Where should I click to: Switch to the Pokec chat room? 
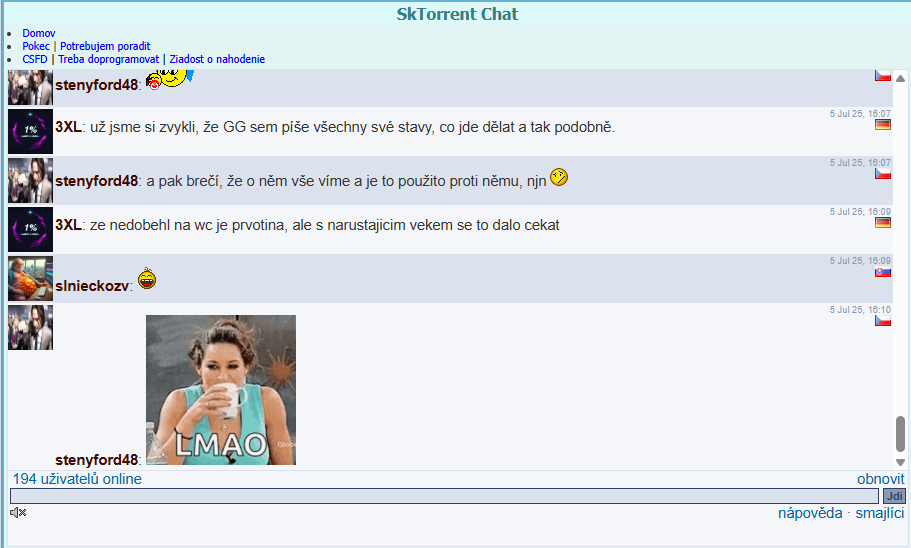click(x=36, y=46)
